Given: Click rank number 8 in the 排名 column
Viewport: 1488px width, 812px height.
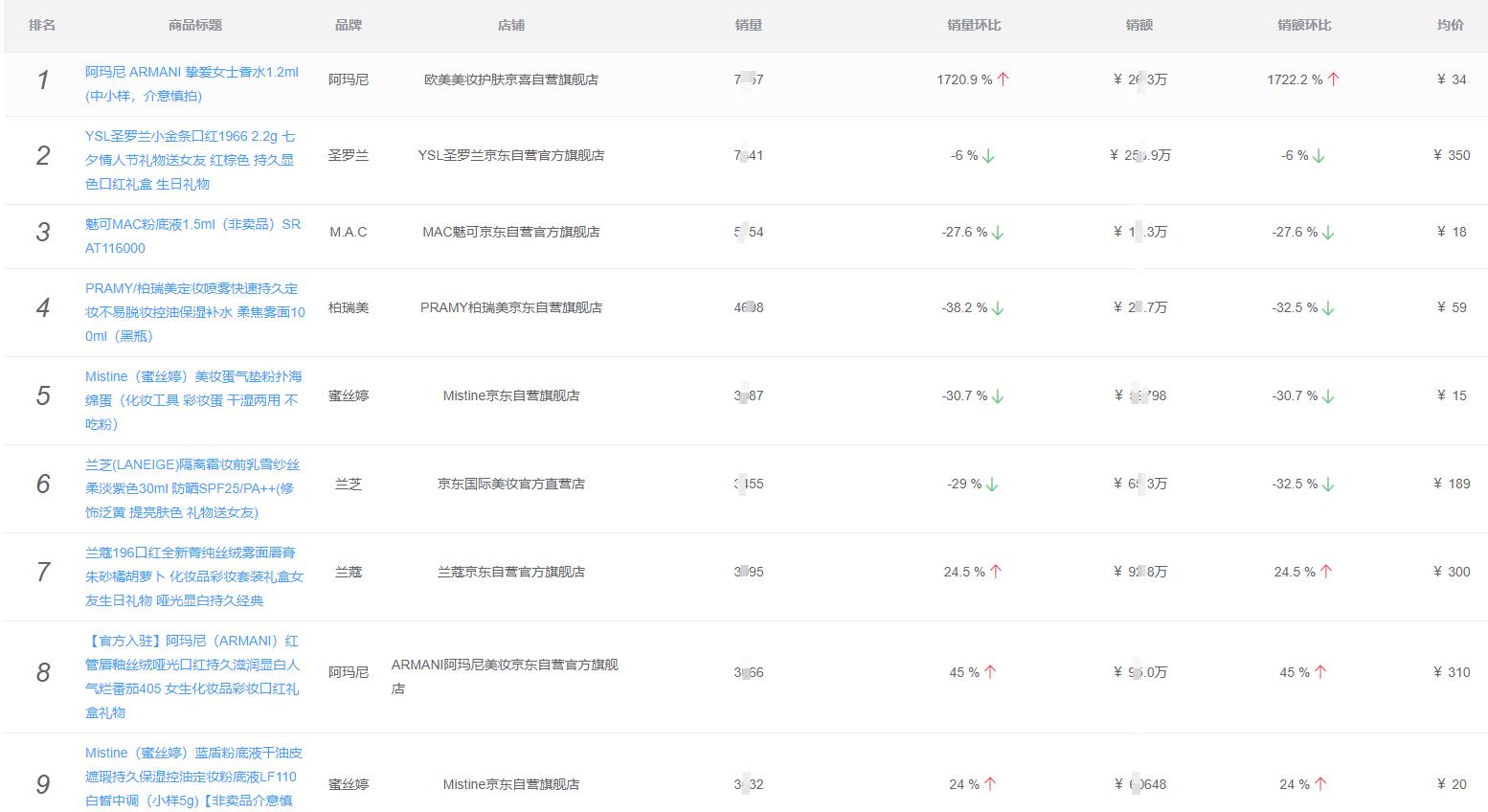Looking at the screenshot, I should point(42,672).
